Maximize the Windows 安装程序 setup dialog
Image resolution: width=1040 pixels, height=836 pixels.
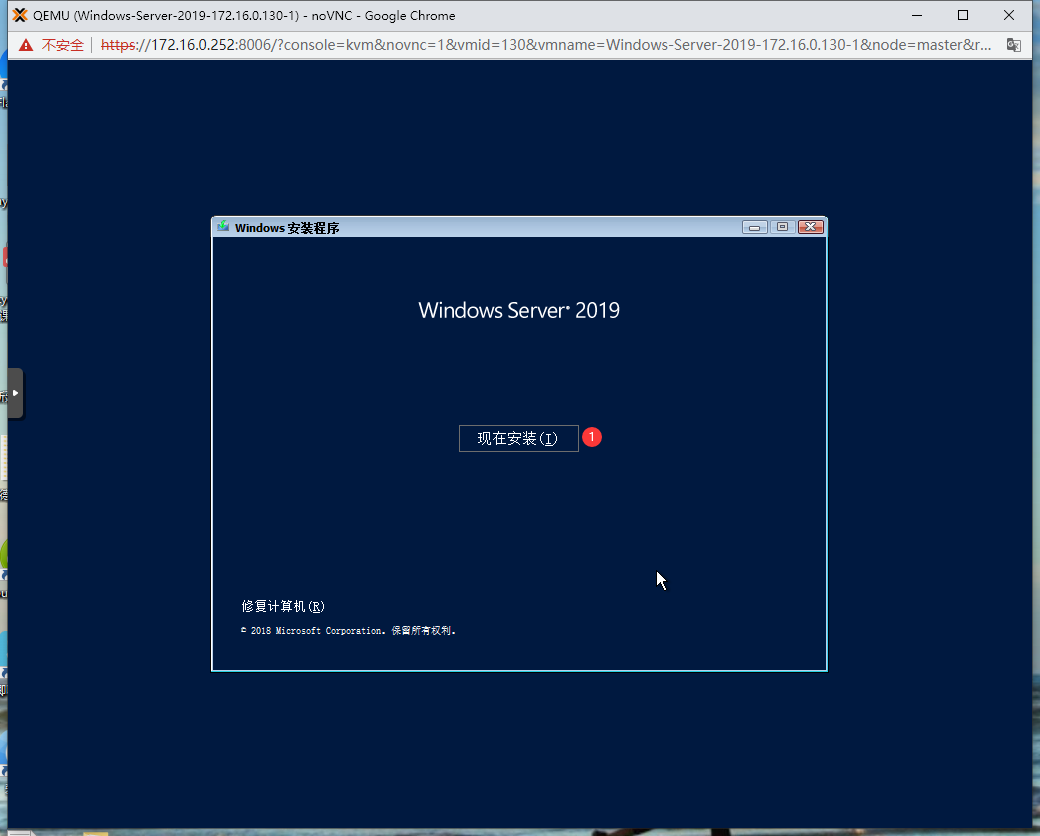[x=782, y=227]
